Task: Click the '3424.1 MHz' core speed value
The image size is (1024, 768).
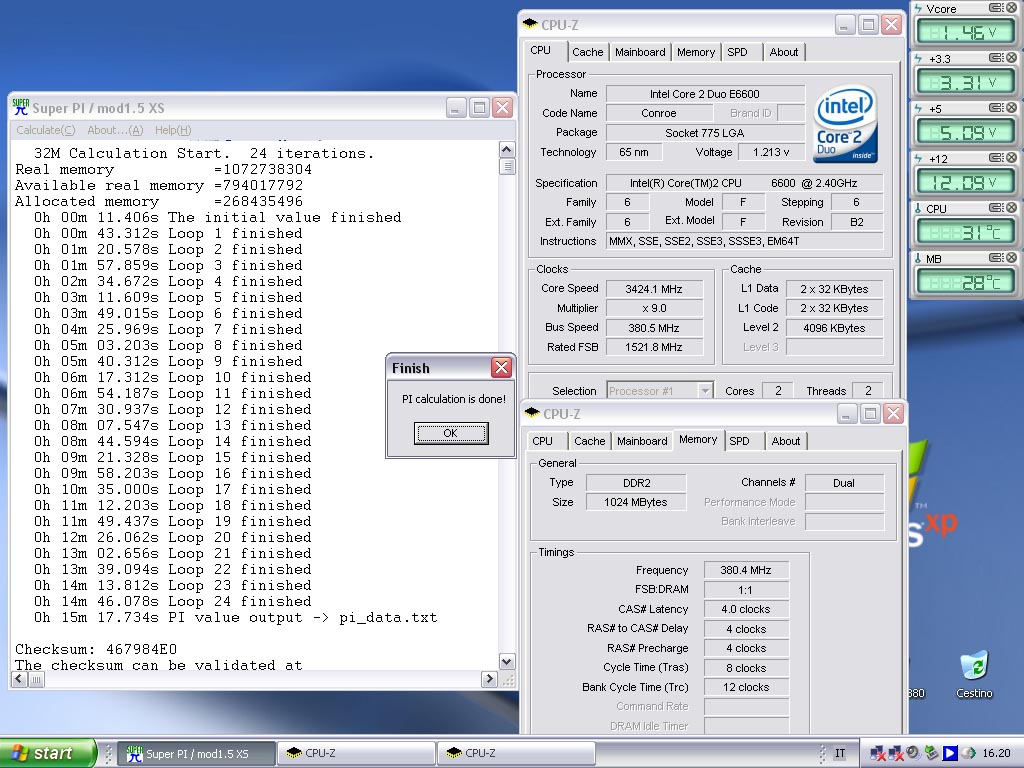Action: [654, 289]
